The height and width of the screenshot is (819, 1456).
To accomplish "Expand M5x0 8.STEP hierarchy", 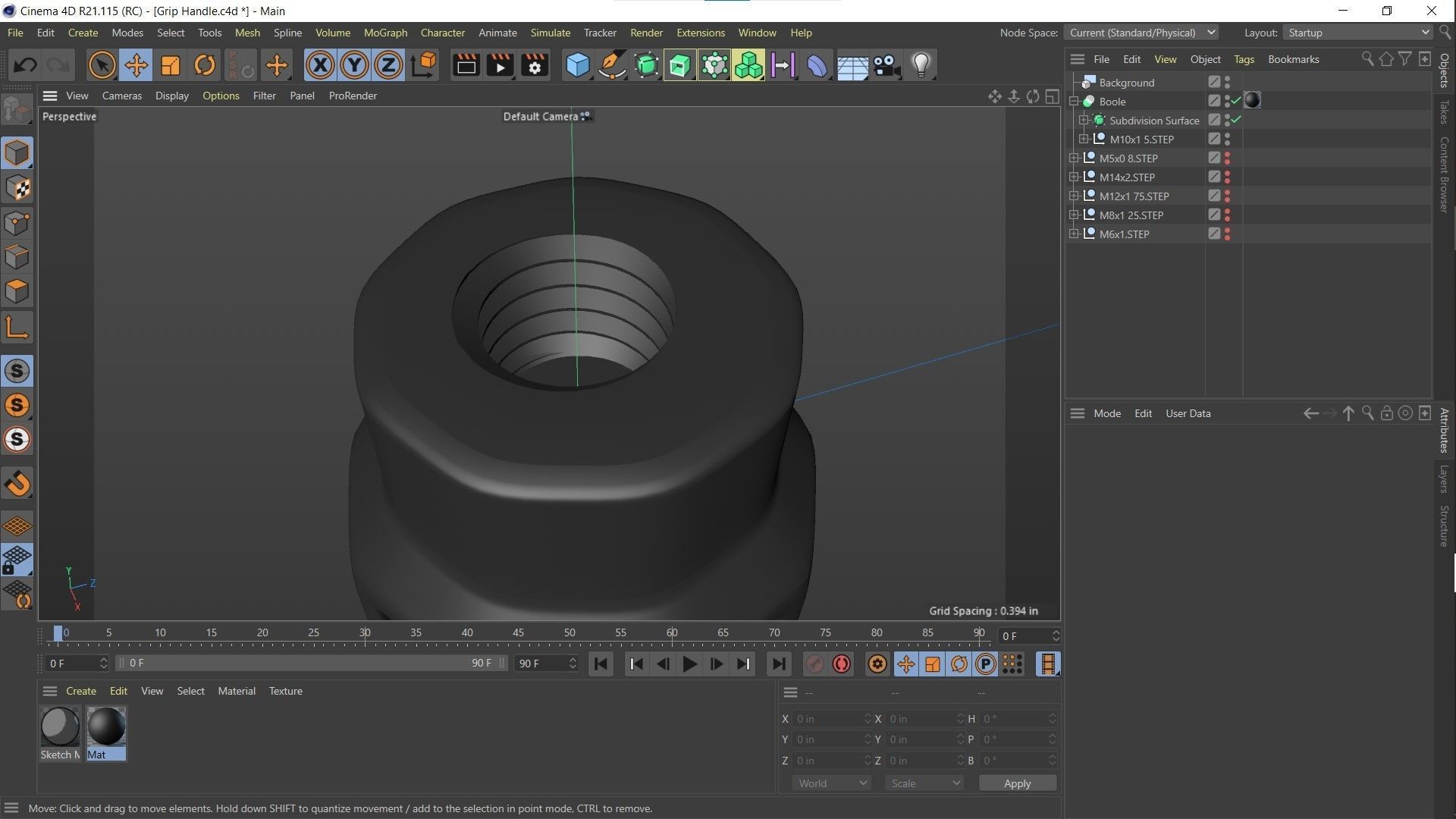I will 1074,158.
